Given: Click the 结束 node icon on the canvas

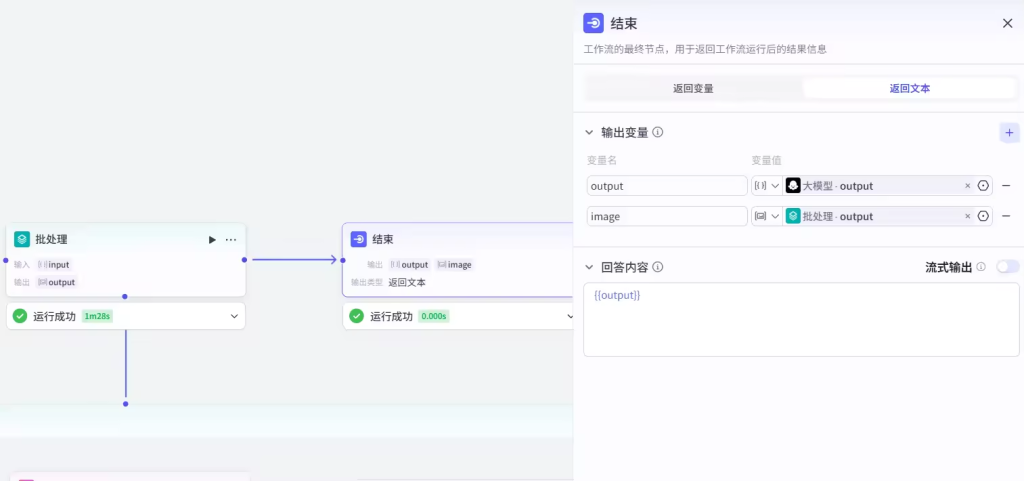Looking at the screenshot, I should tap(358, 239).
